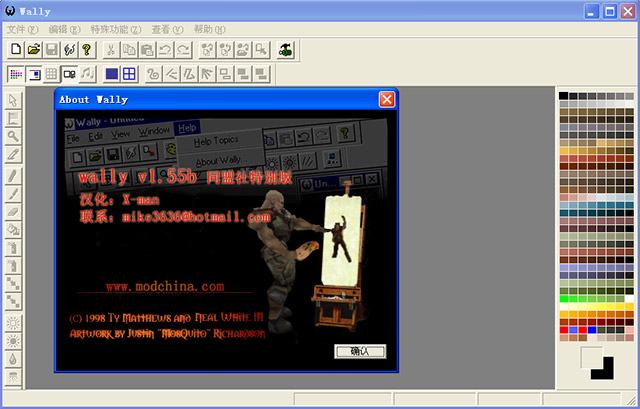
Task: Select the paint bucket fill tool
Action: click(14, 230)
